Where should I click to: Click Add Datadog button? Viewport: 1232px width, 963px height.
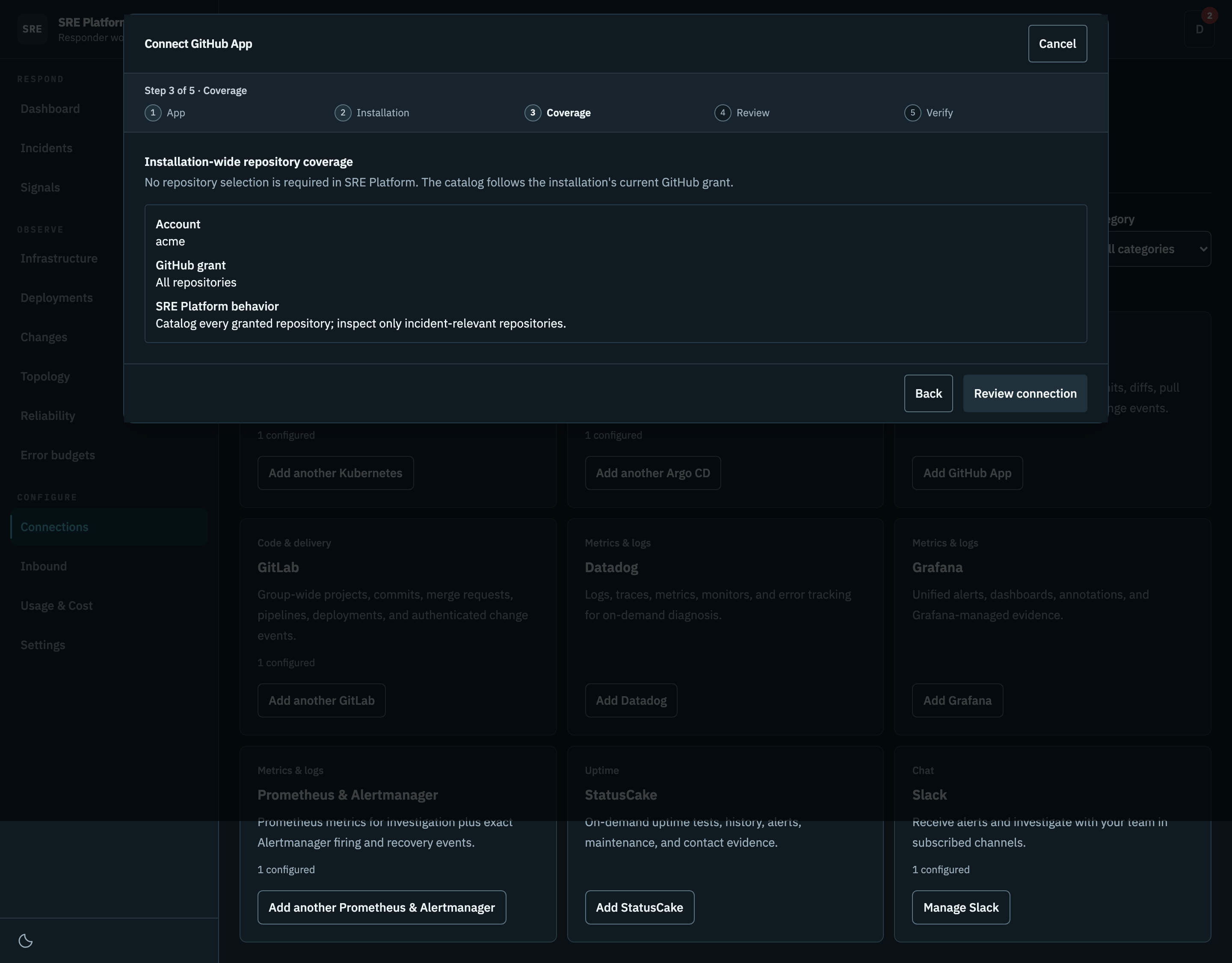click(x=631, y=700)
